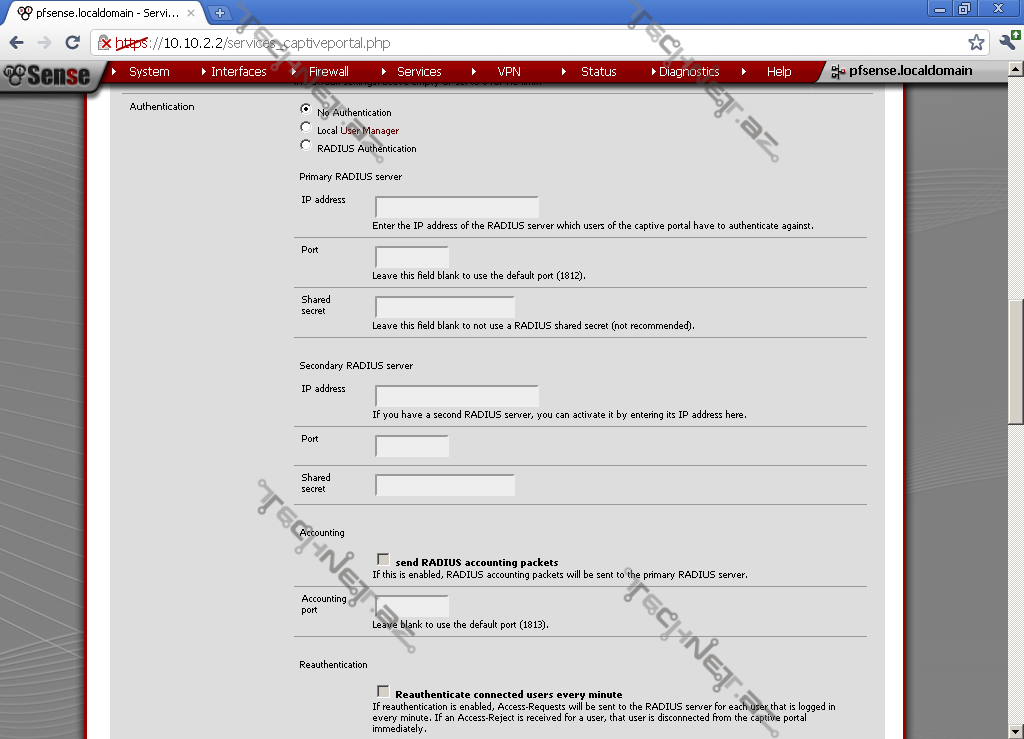
Task: Choose RADIUS Authentication option
Action: coord(306,145)
